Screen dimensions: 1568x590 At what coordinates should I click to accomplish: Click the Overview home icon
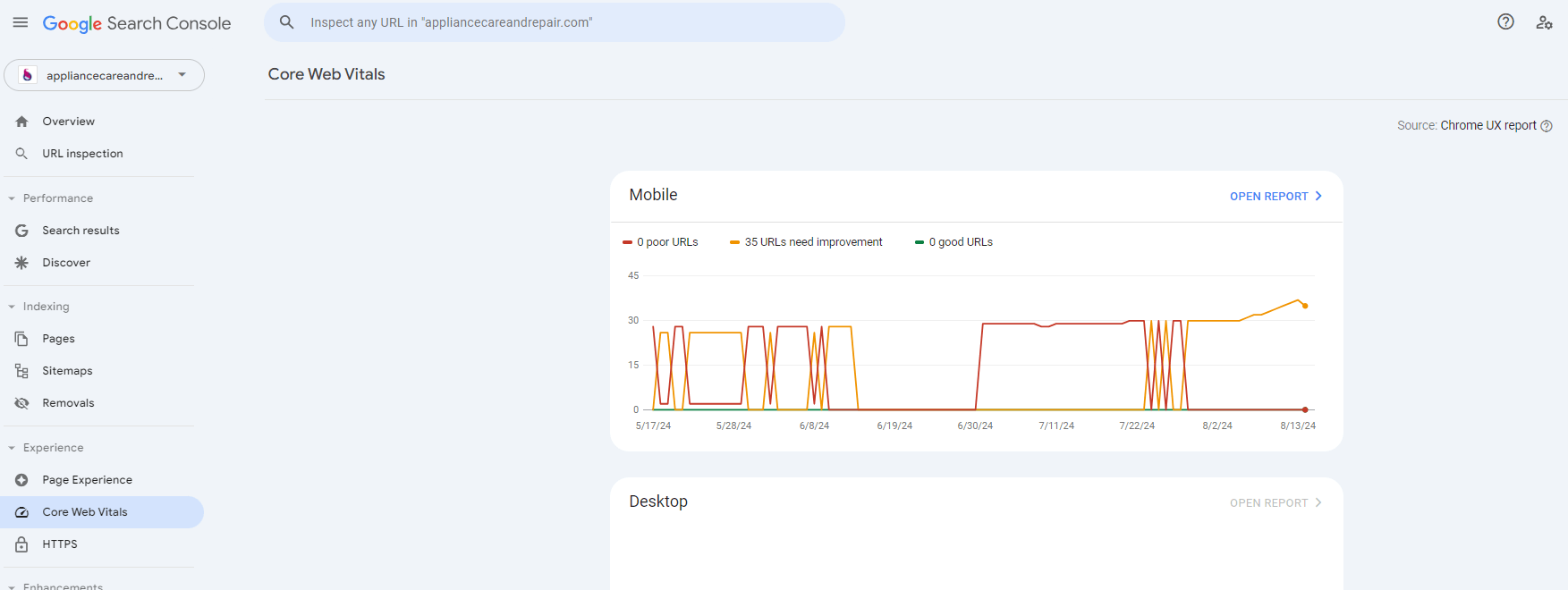tap(22, 122)
